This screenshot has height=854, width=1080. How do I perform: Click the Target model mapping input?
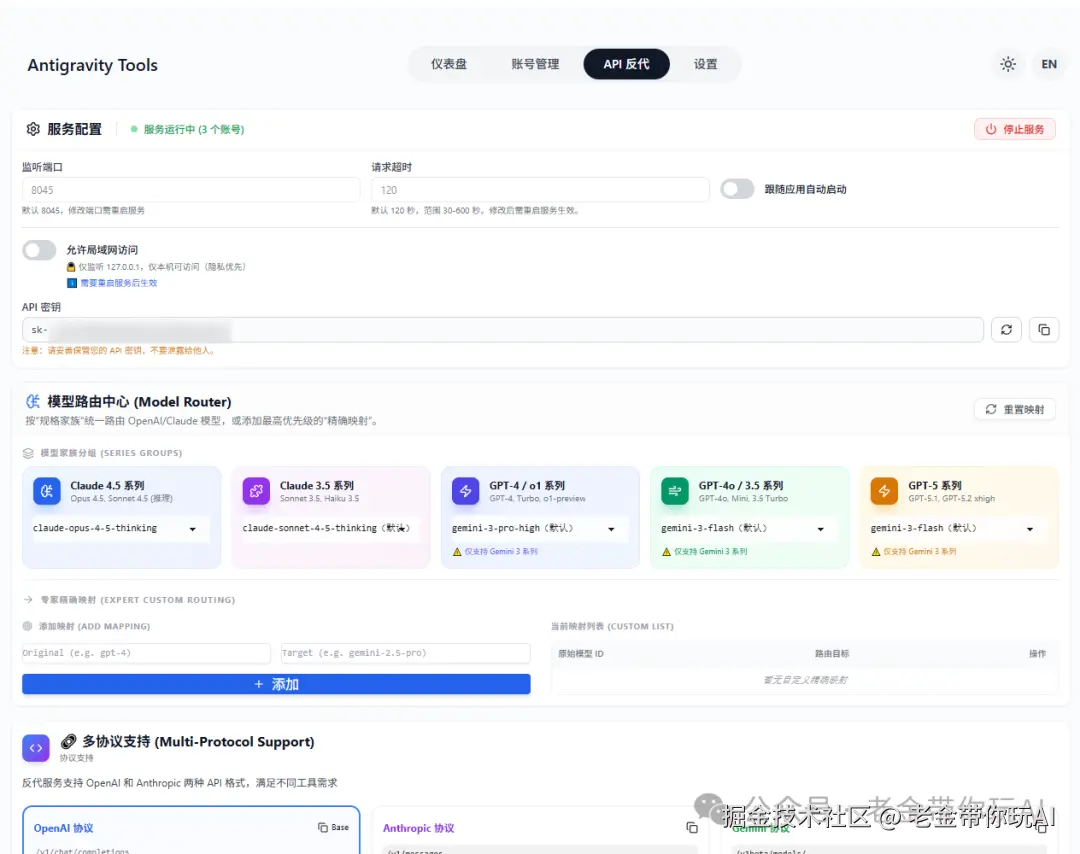point(406,653)
